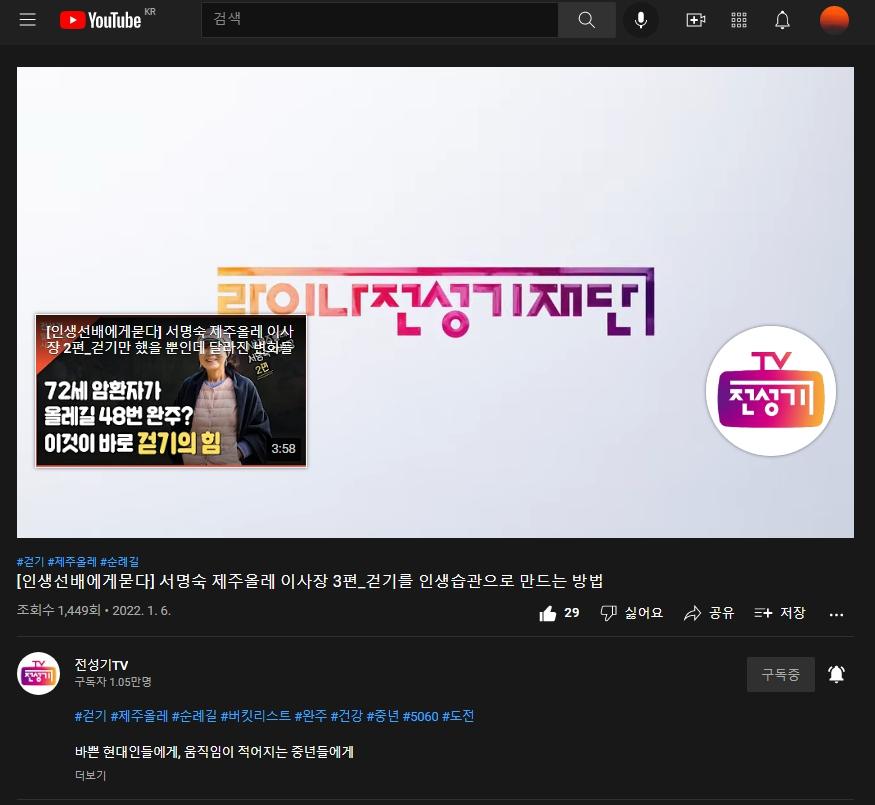
Task: Open the 전성기TV channel name link
Action: coord(102,664)
